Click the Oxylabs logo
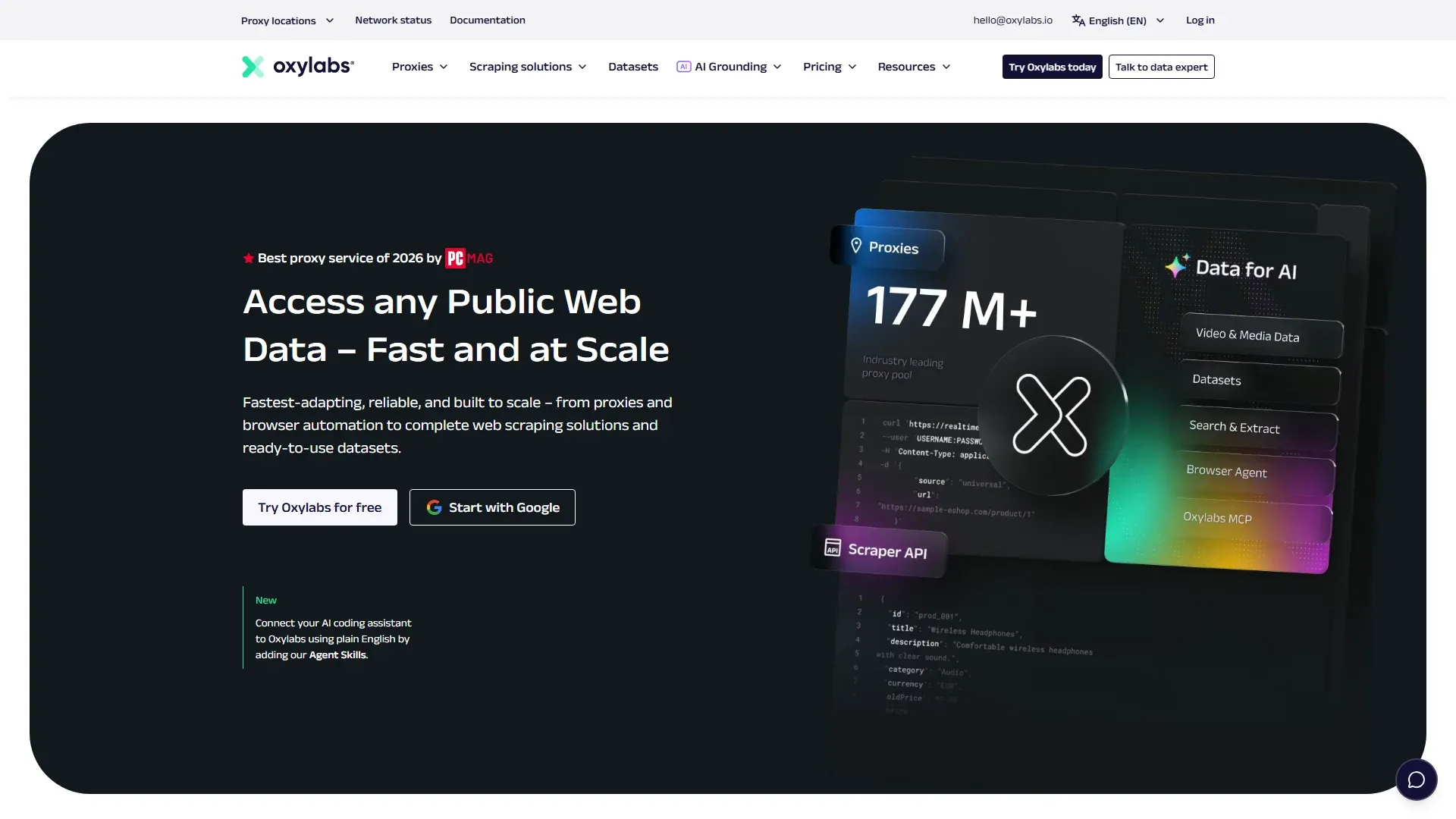 [x=297, y=67]
